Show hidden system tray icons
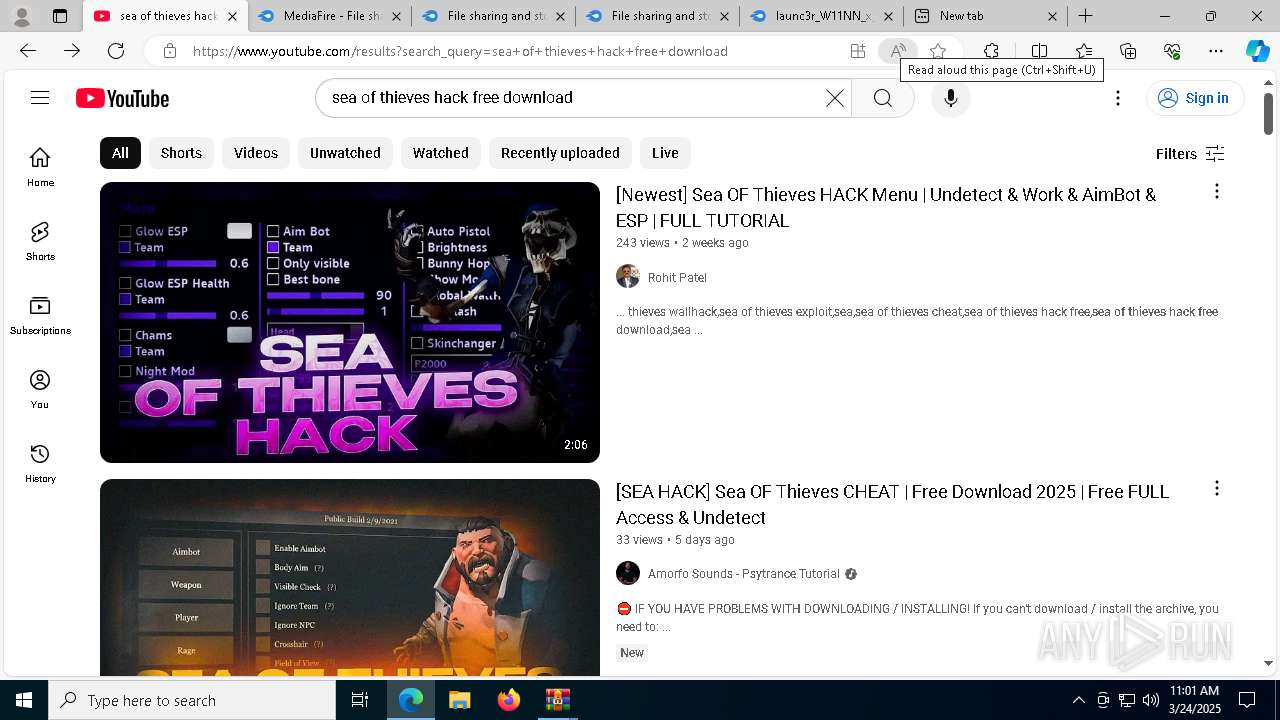 coord(1078,700)
